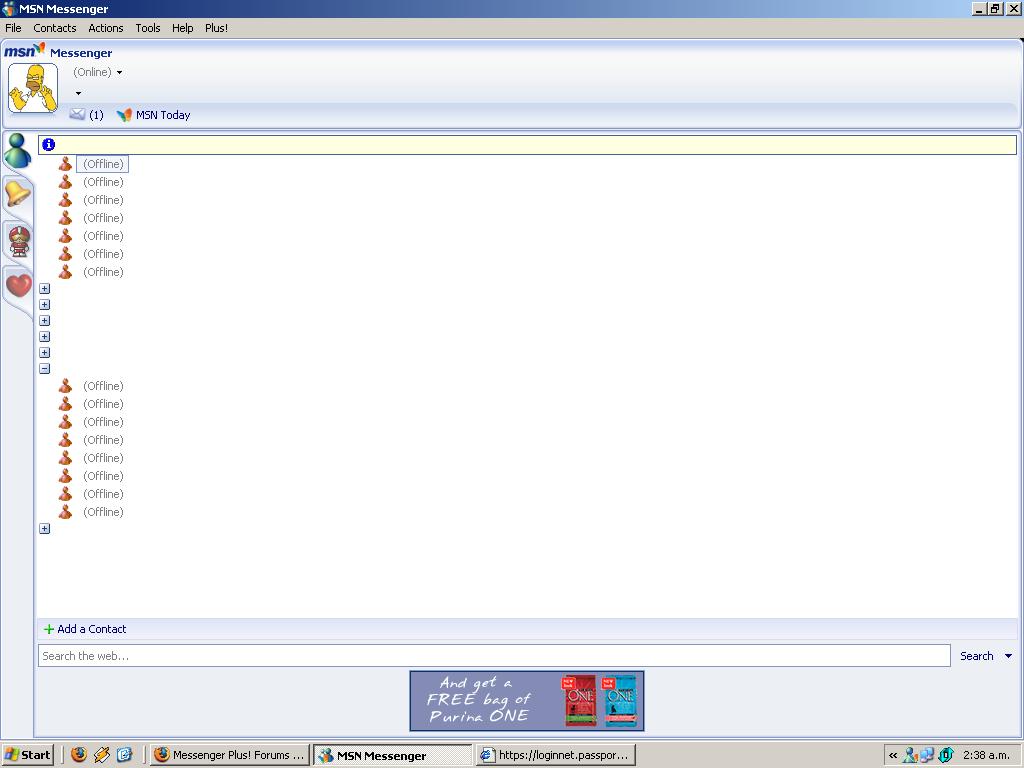The width and height of the screenshot is (1024, 768).
Task: Collapse the expanded contact group
Action: point(44,369)
